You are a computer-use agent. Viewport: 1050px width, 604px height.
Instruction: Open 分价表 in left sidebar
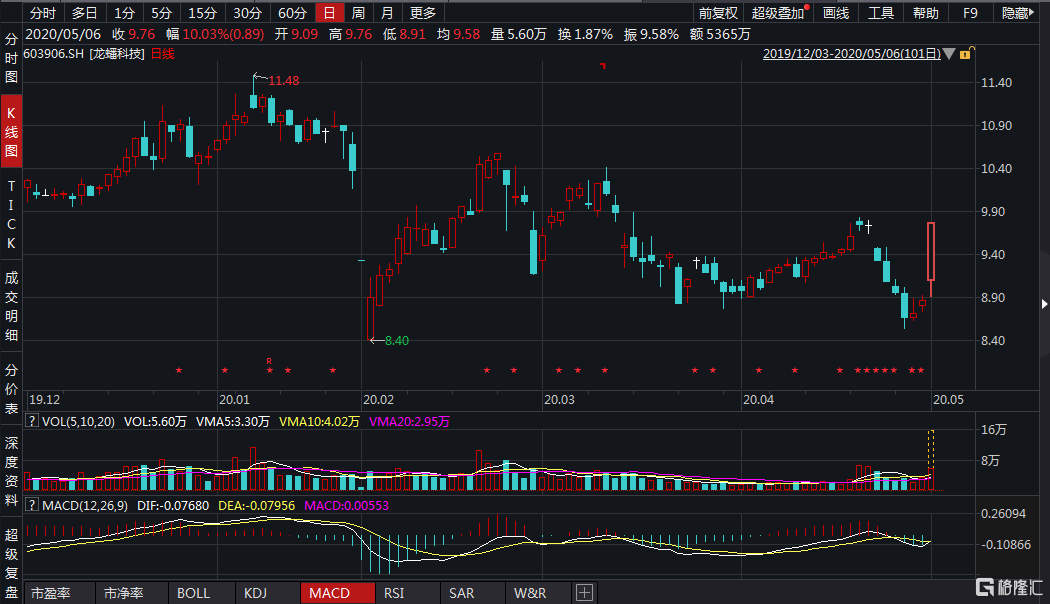pos(11,388)
